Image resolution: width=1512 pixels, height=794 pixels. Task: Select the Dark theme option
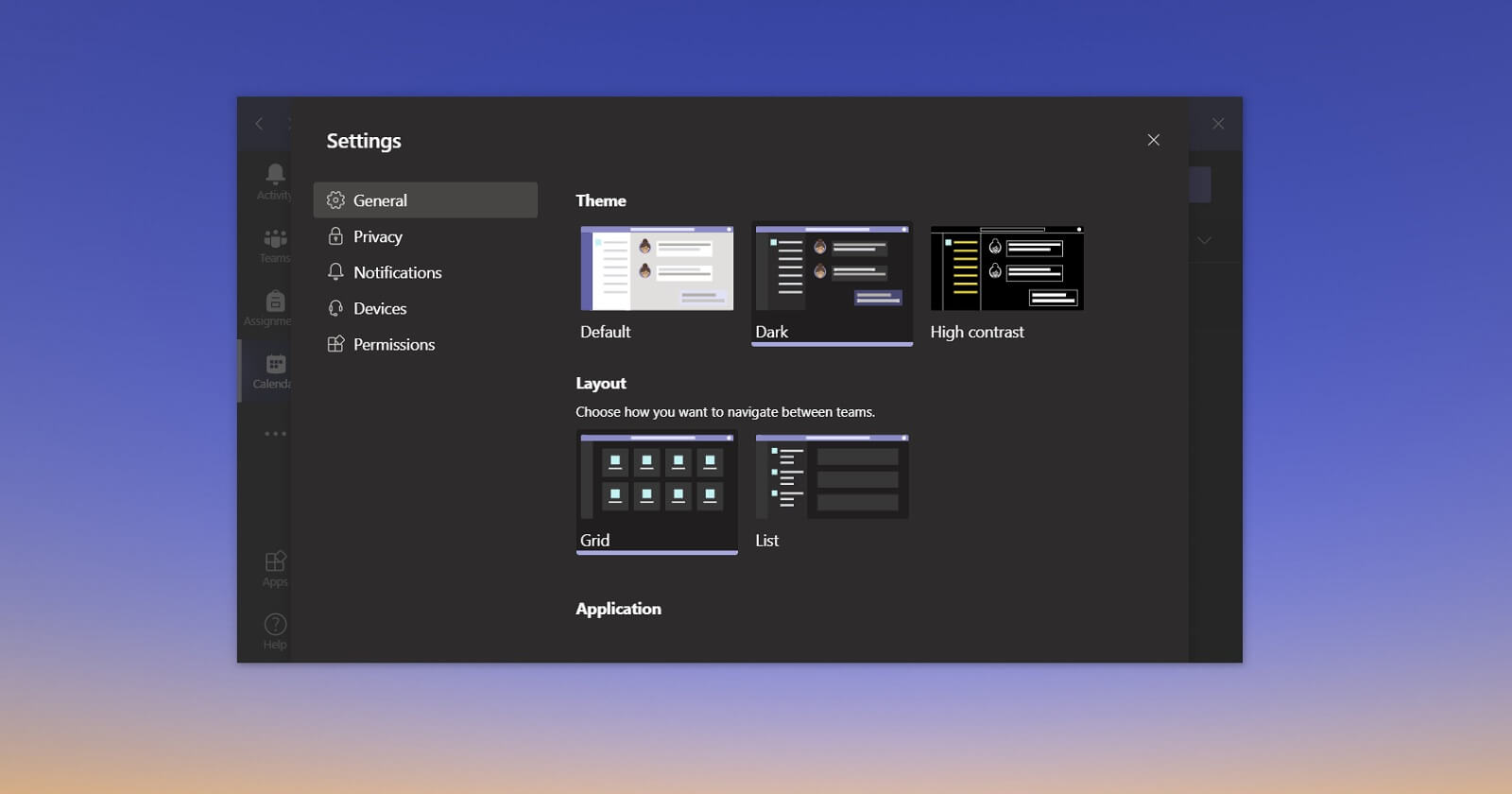point(832,284)
